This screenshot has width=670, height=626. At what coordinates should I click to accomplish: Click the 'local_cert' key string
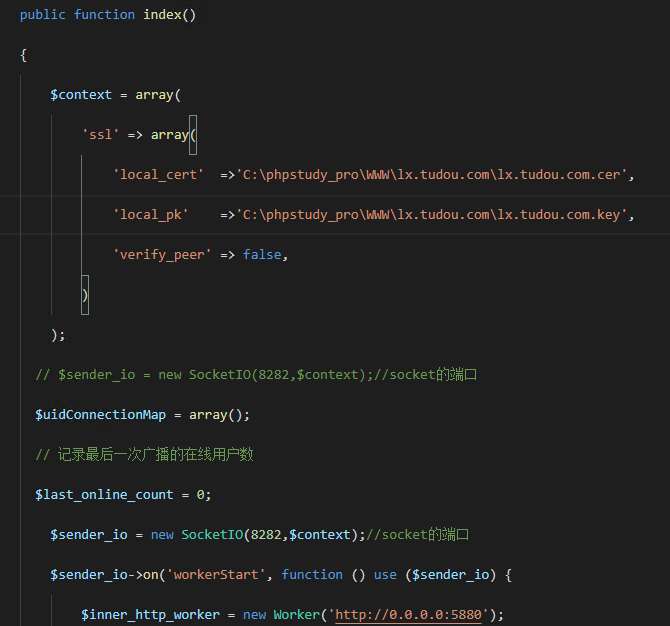(x=158, y=175)
